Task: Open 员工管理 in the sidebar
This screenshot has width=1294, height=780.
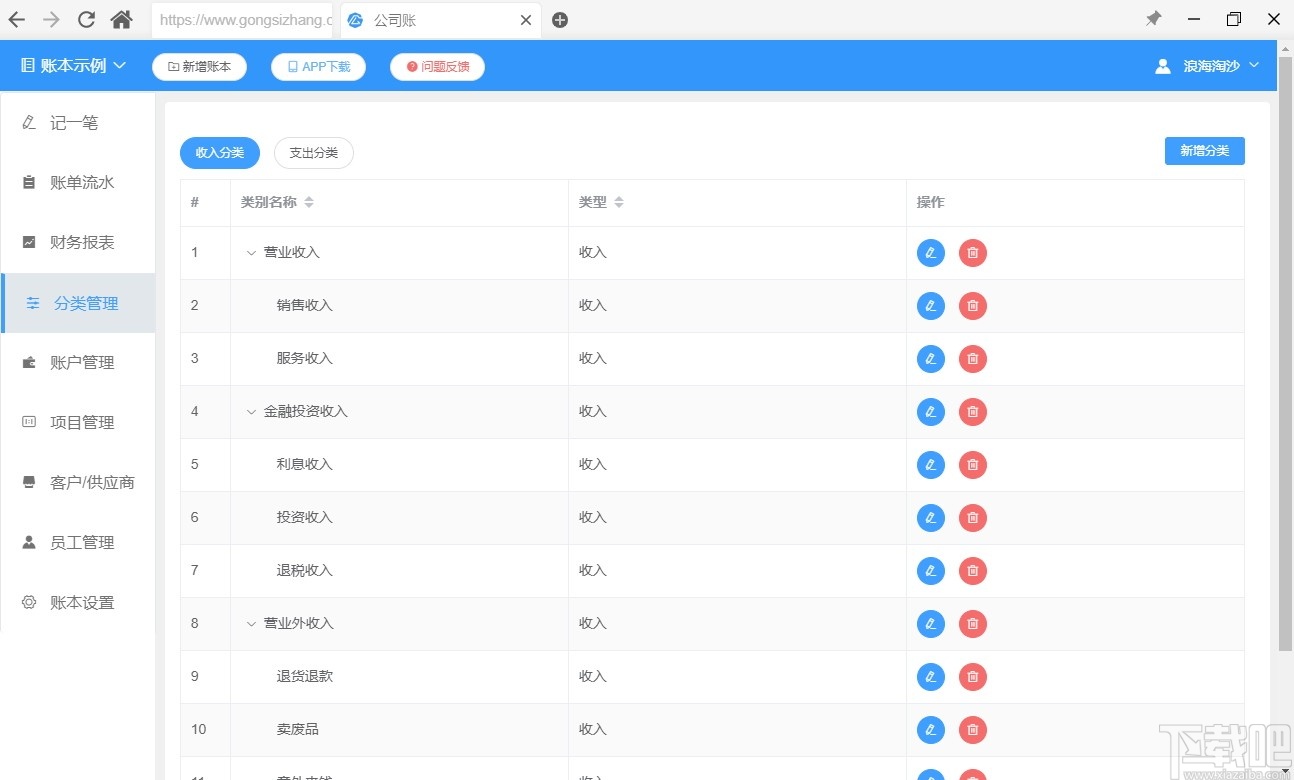Action: [82, 542]
